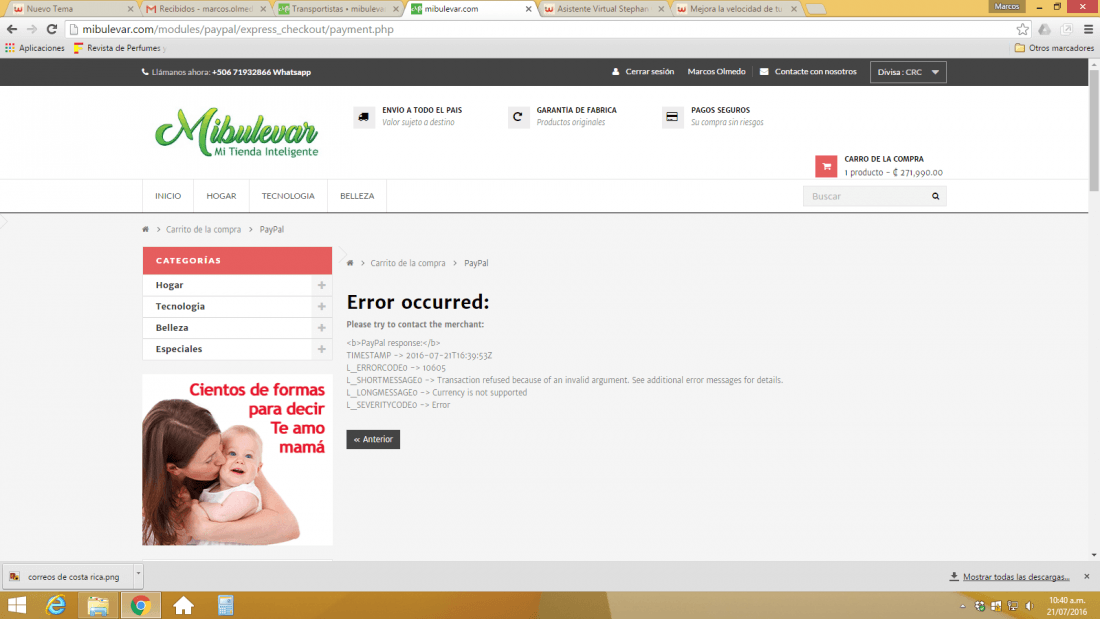Image resolution: width=1100 pixels, height=619 pixels.
Task: Open calculator icon in taskbar
Action: [x=225, y=605]
